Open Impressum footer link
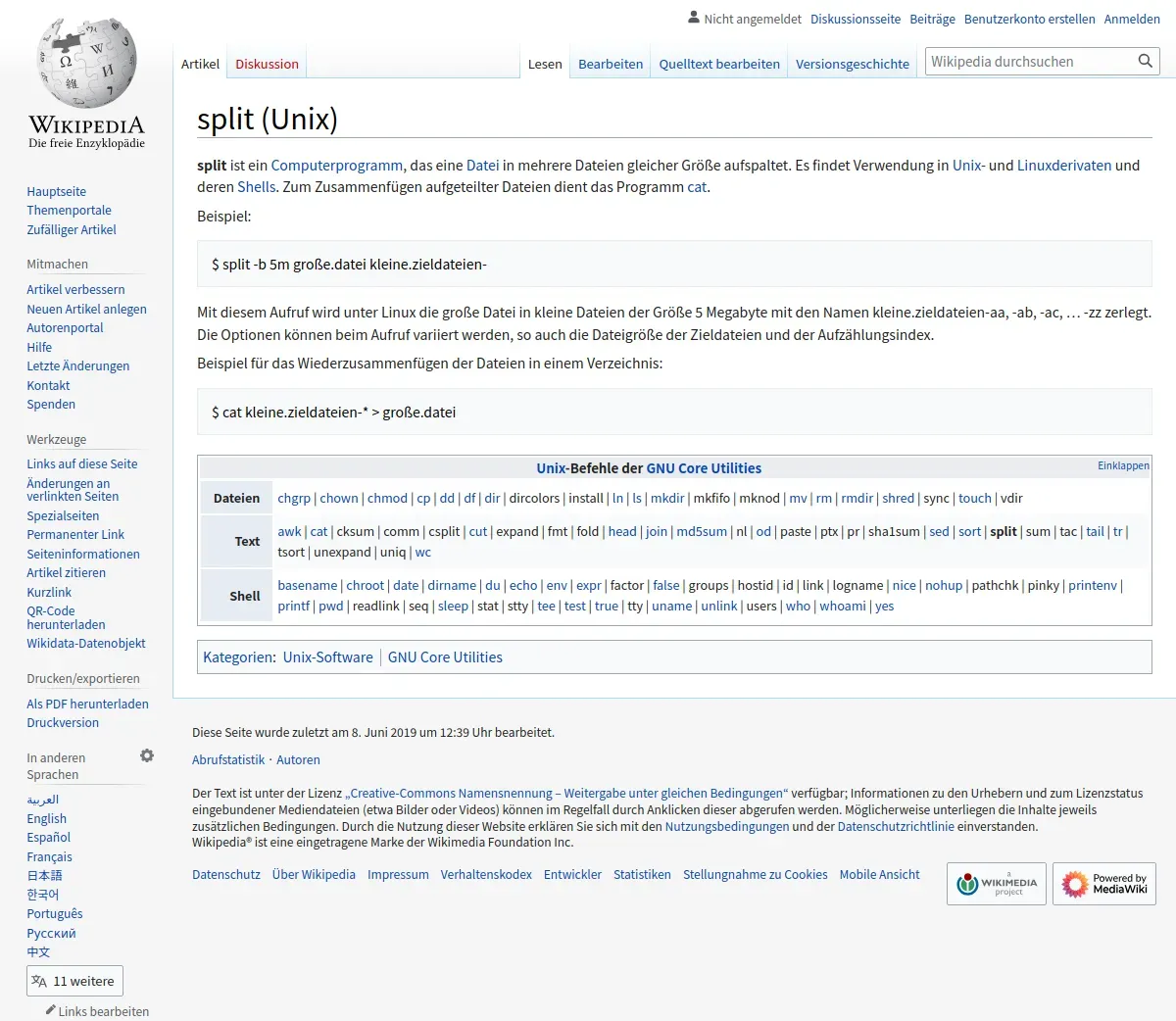Image resolution: width=1176 pixels, height=1021 pixels. click(x=398, y=874)
